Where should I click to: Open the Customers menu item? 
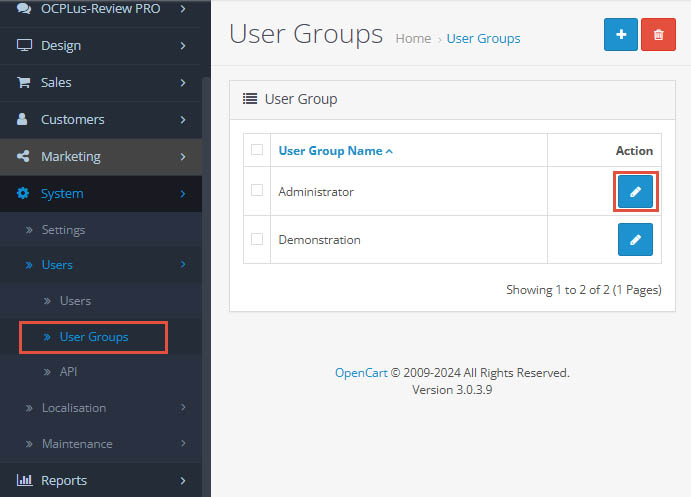point(101,120)
